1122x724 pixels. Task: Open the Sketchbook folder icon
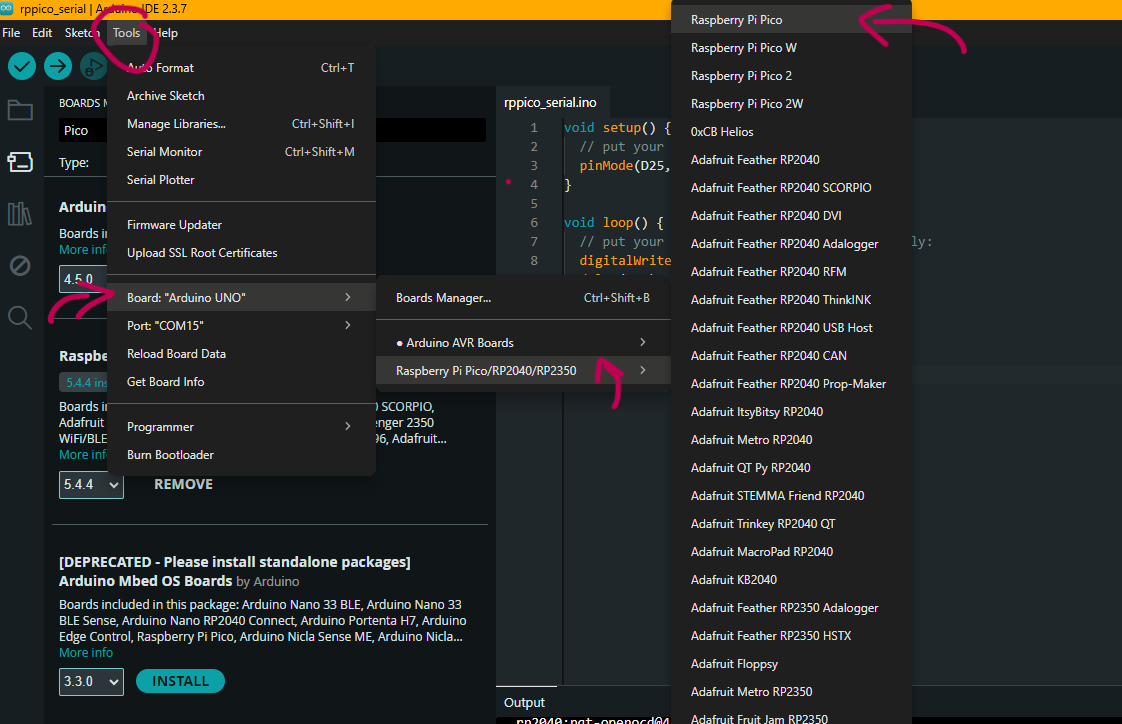point(20,110)
